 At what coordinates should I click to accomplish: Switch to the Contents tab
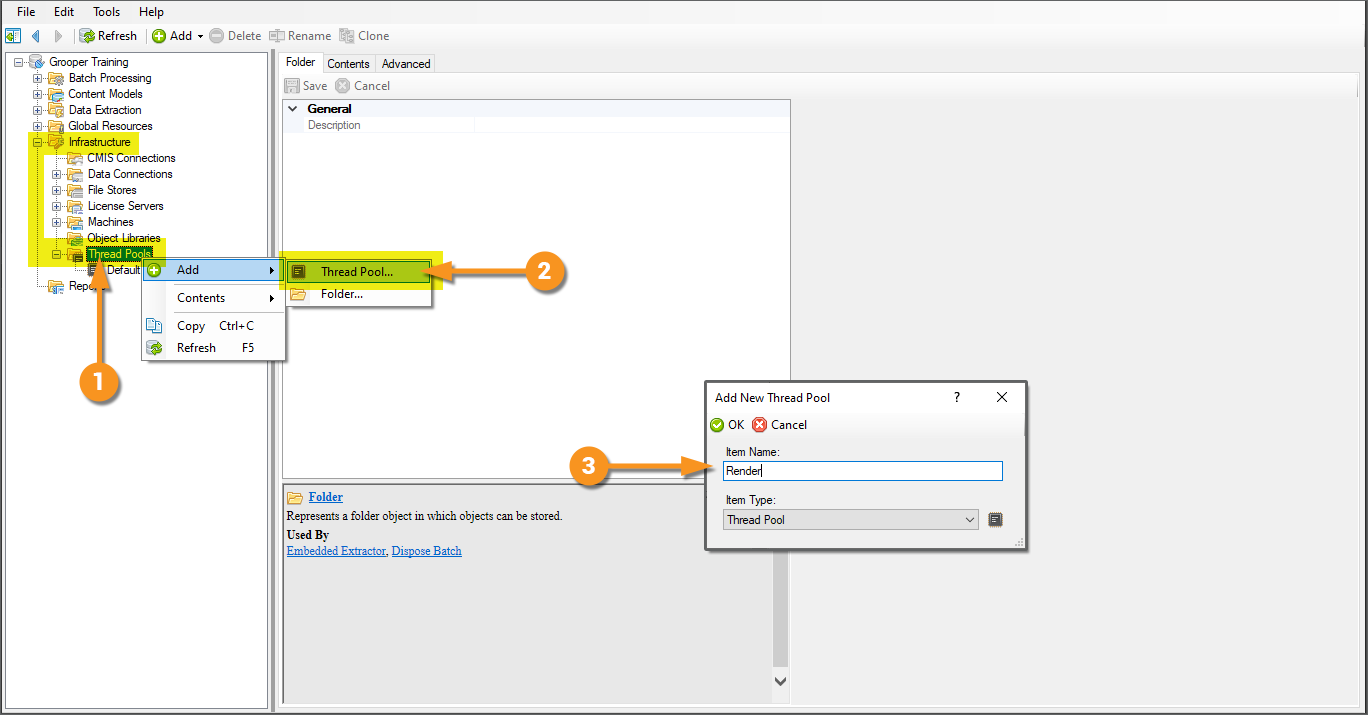point(348,63)
